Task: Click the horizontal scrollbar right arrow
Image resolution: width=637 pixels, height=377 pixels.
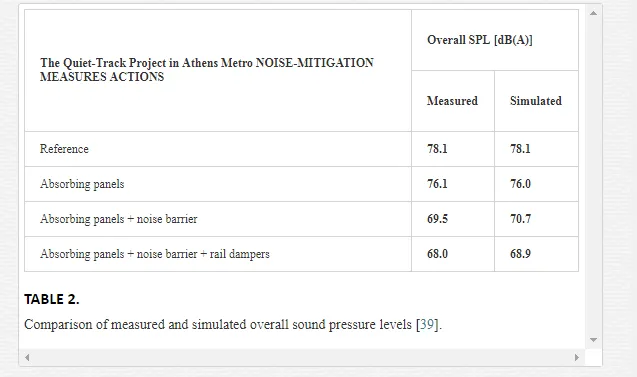Action: click(x=576, y=358)
